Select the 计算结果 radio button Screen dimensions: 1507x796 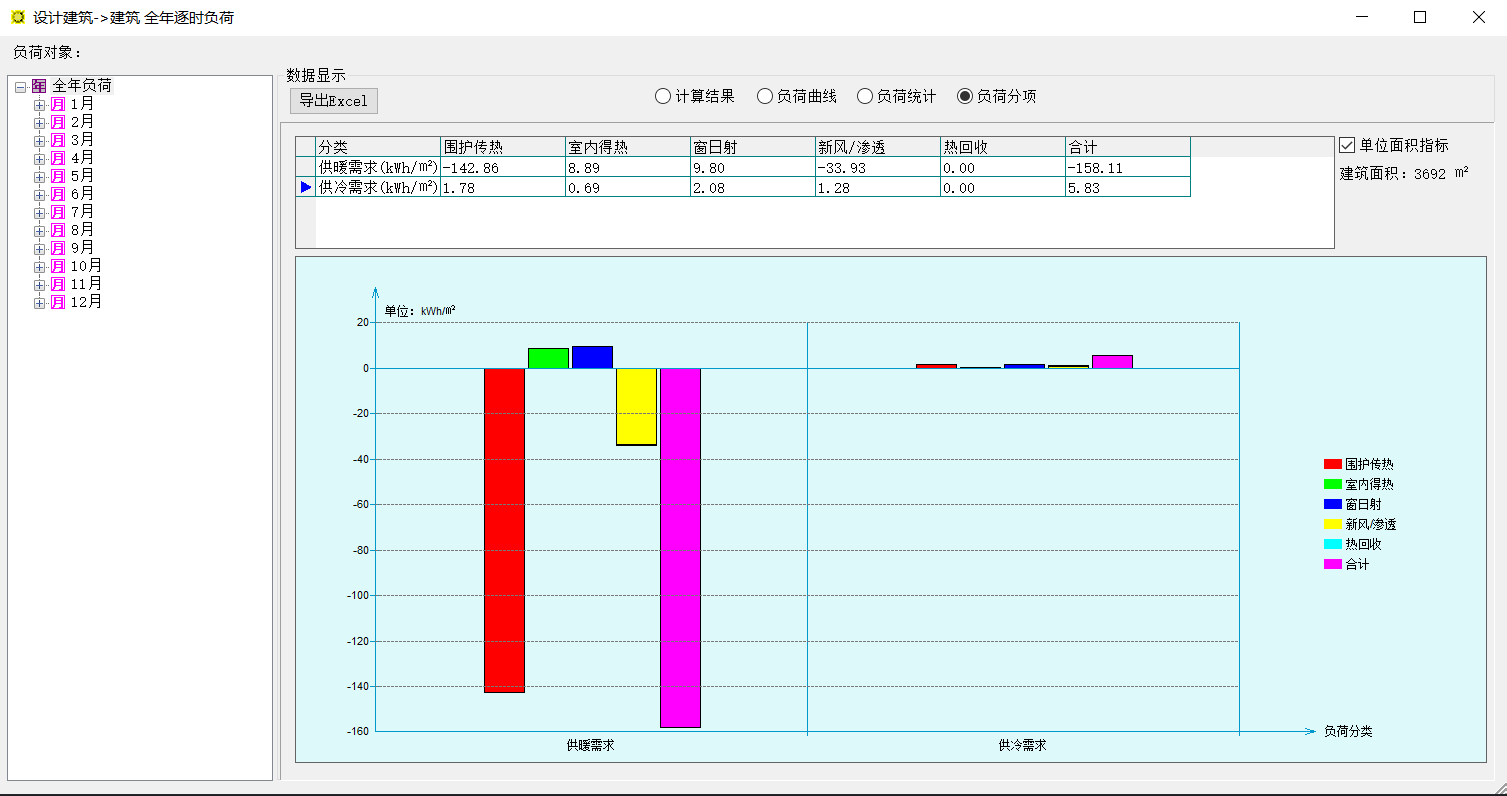[662, 96]
